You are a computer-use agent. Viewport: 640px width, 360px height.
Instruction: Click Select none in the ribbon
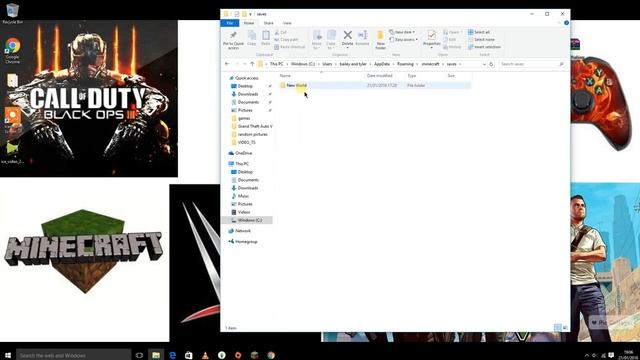point(481,40)
